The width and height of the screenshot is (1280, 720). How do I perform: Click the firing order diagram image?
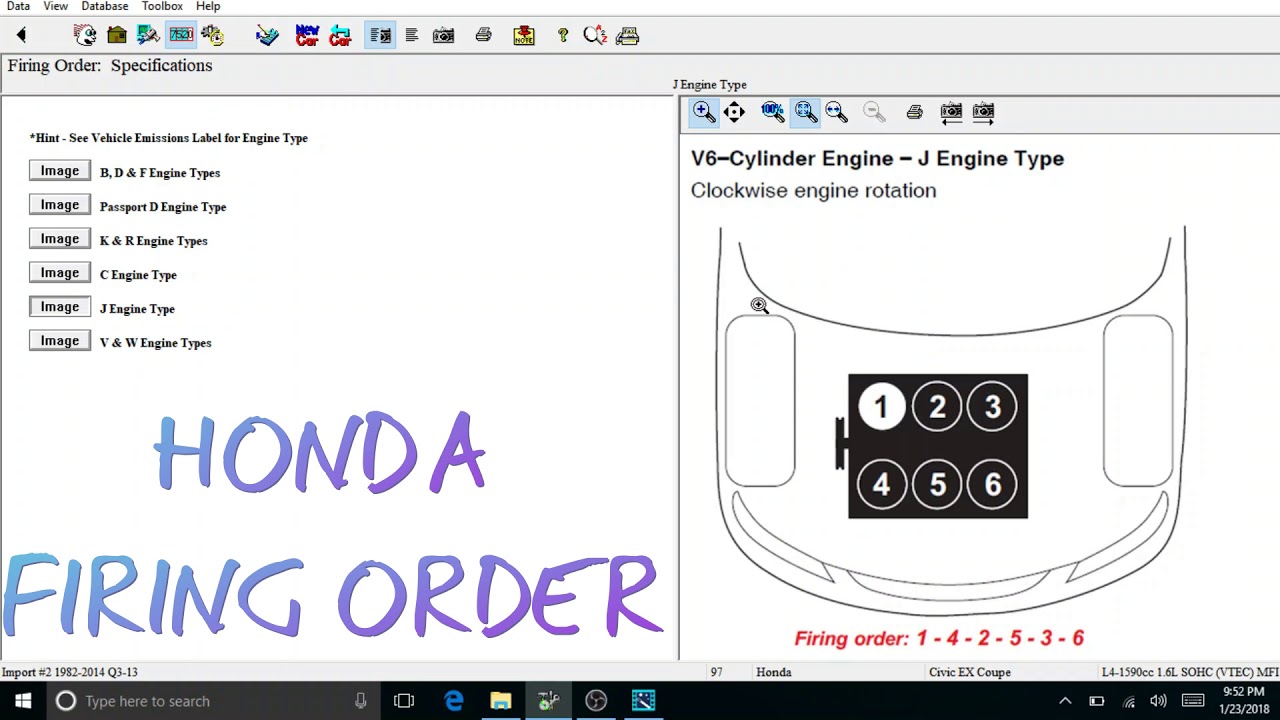952,420
